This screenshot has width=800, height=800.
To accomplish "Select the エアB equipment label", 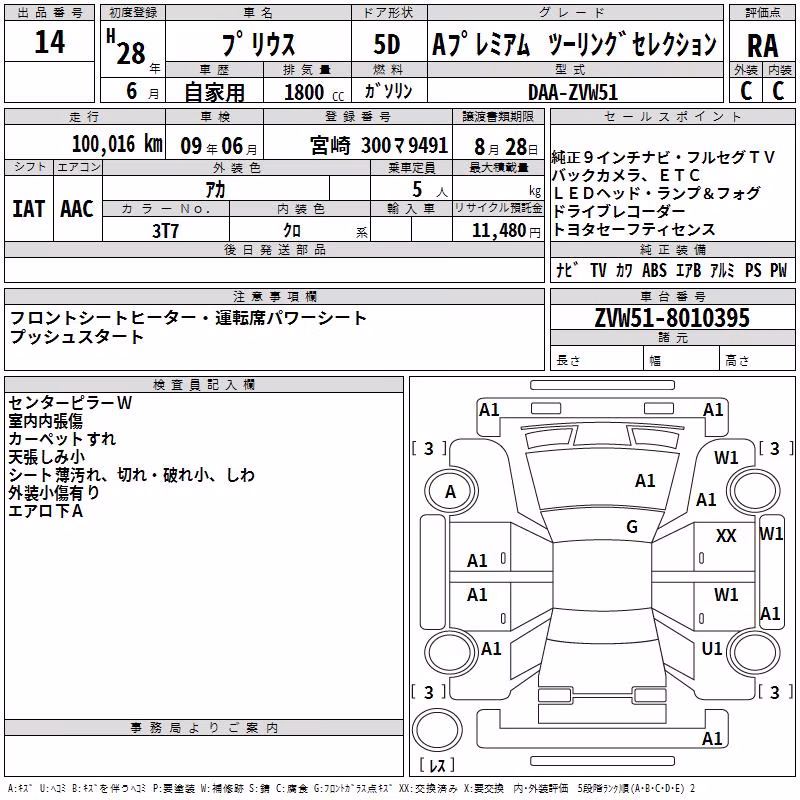I will click(688, 270).
